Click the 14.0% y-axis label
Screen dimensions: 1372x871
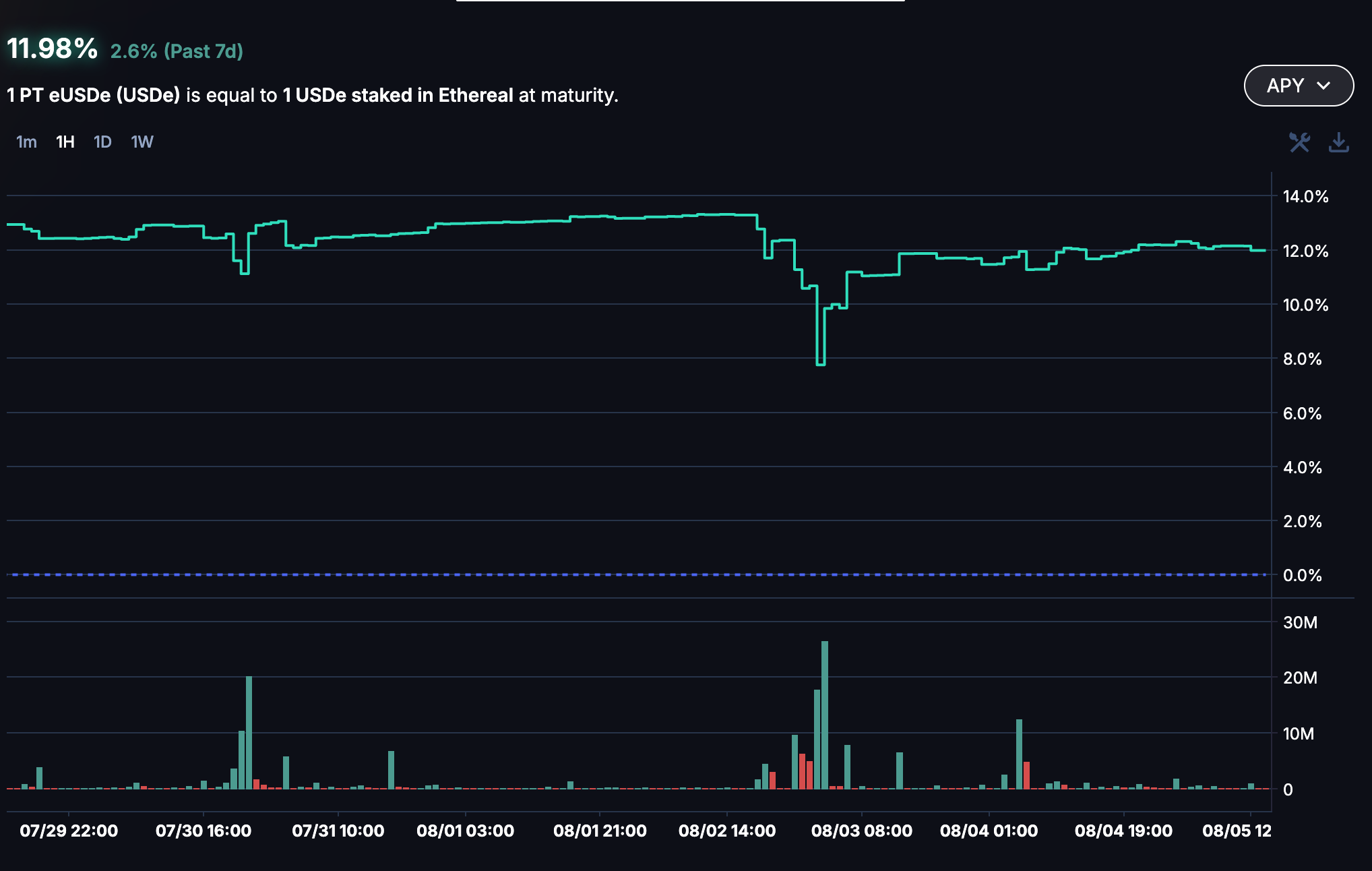point(1305,197)
